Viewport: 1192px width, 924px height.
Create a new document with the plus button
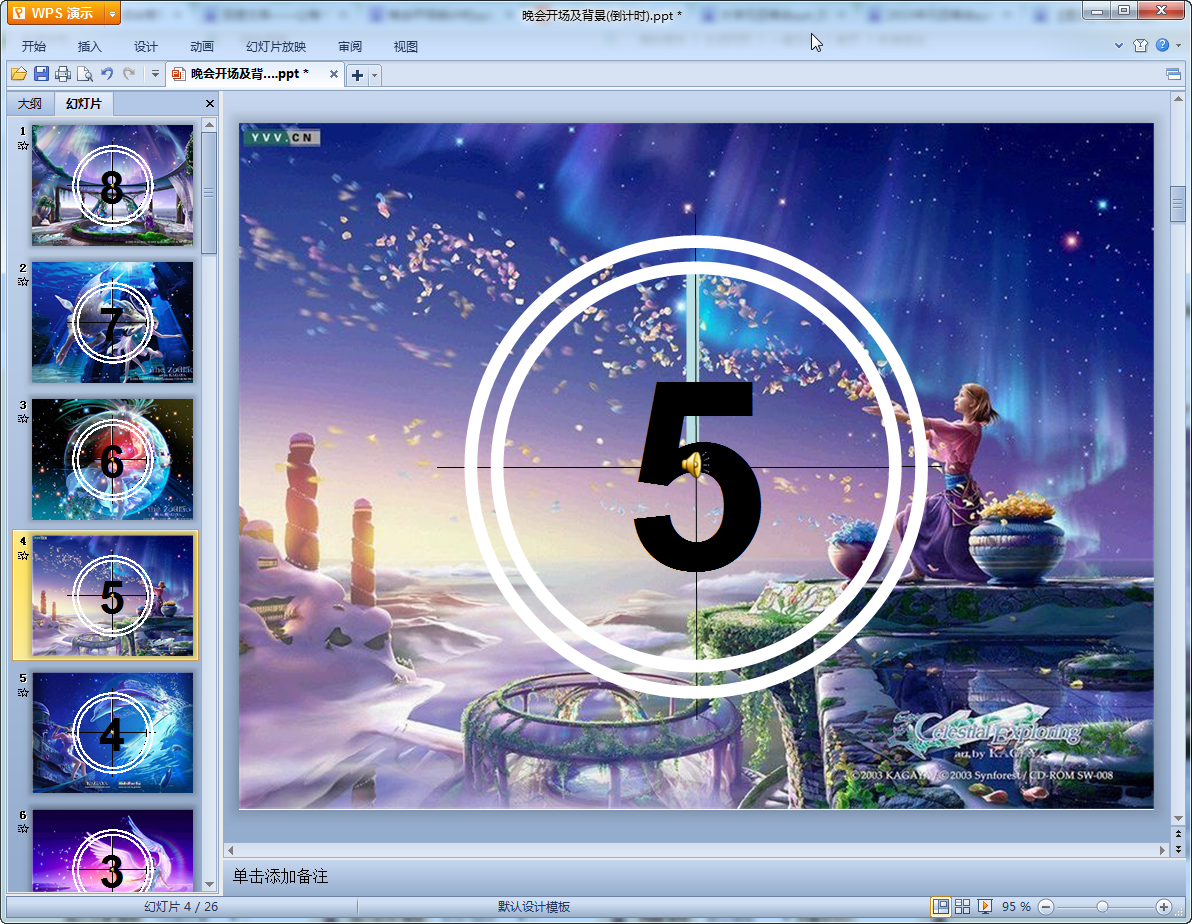[x=357, y=75]
